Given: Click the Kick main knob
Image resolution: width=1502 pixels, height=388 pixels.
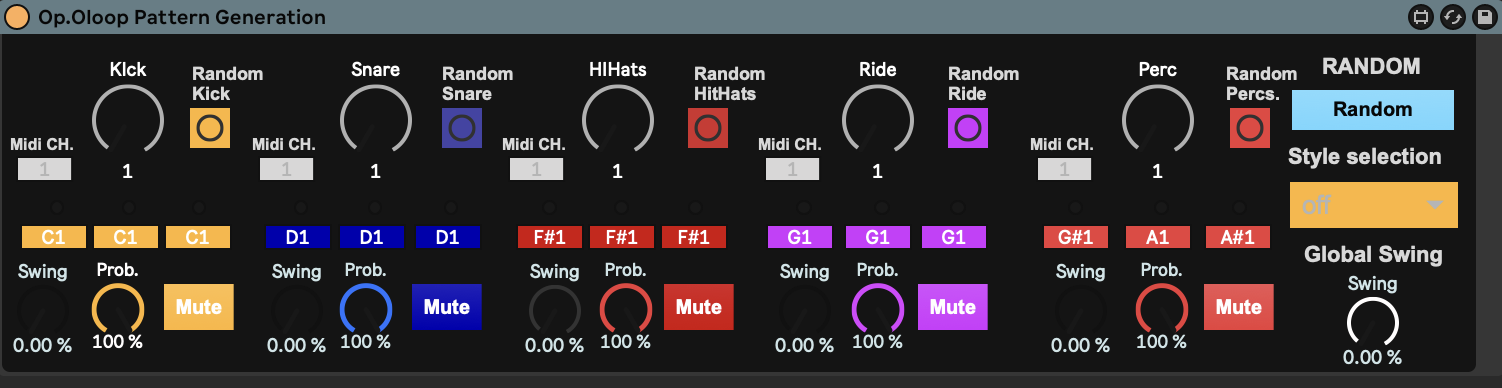Looking at the screenshot, I should pyautogui.click(x=127, y=120).
